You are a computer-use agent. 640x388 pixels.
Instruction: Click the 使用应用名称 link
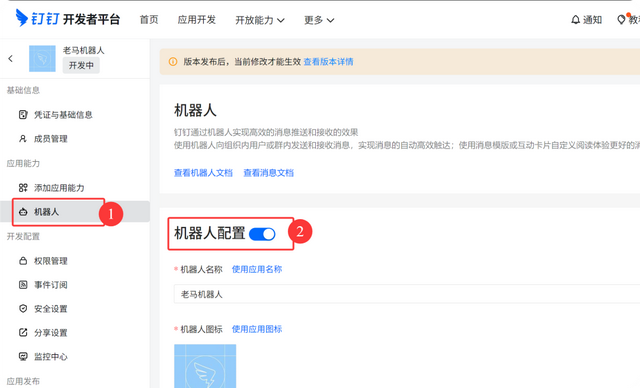(257, 269)
